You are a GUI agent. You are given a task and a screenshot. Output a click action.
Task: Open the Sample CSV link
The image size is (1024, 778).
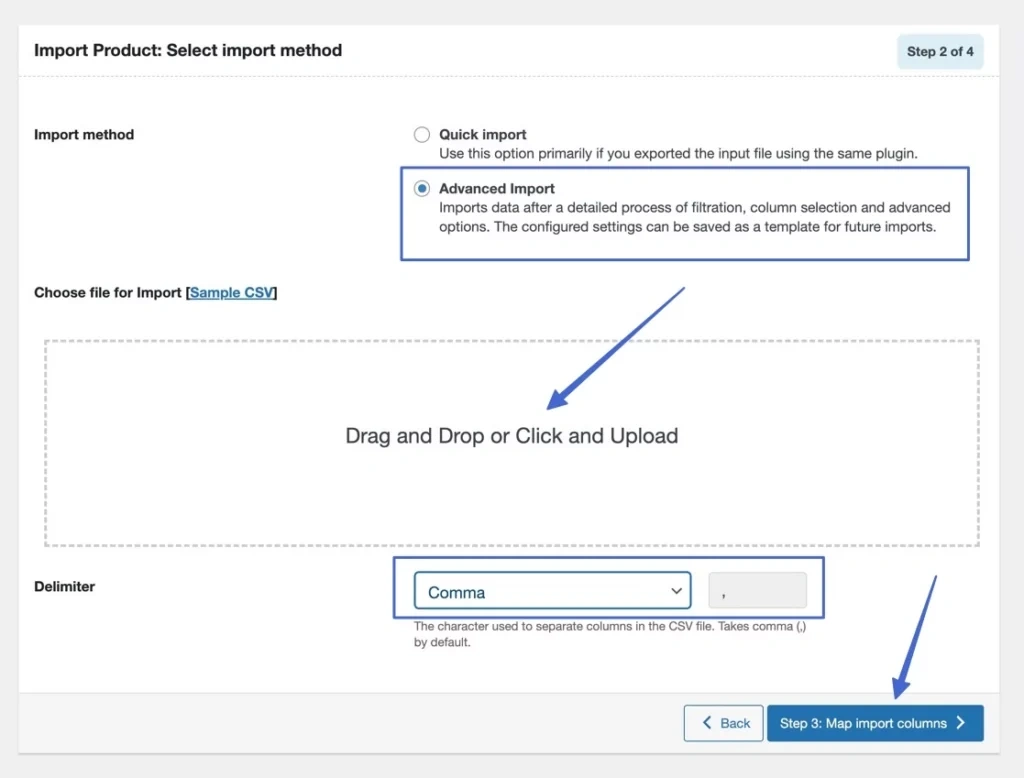point(231,293)
